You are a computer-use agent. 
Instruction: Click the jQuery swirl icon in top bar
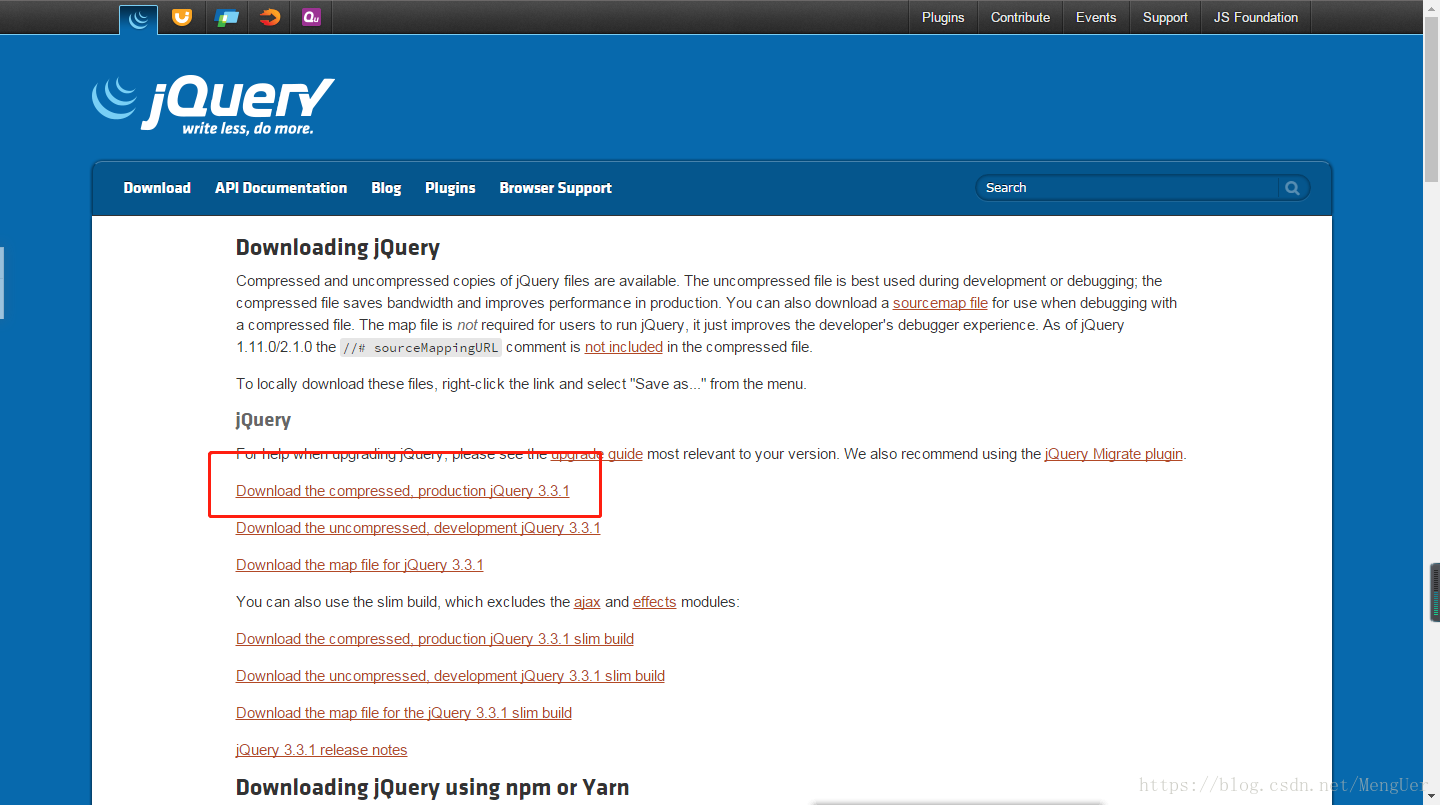(138, 18)
